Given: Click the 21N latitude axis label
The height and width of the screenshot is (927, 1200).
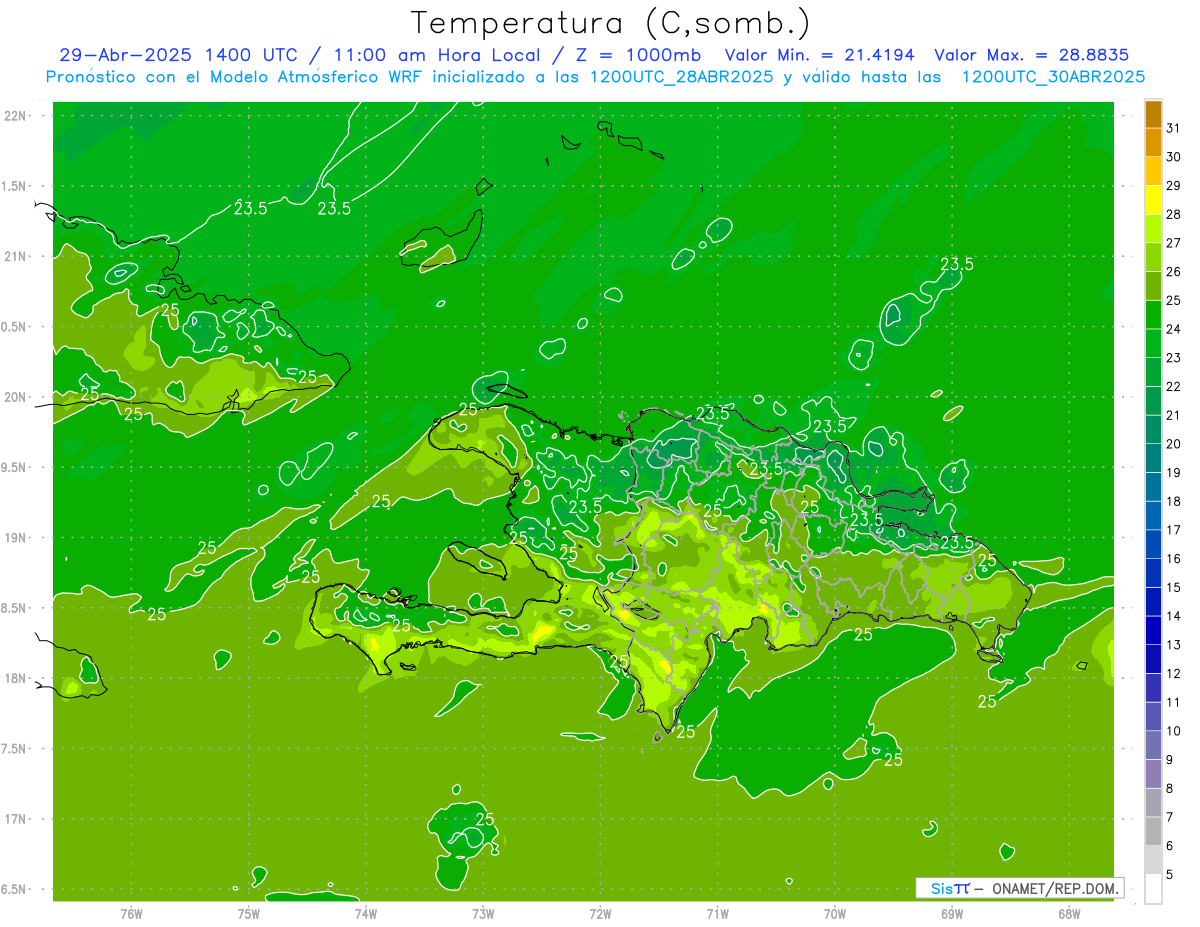Looking at the screenshot, I should pyautogui.click(x=17, y=256).
